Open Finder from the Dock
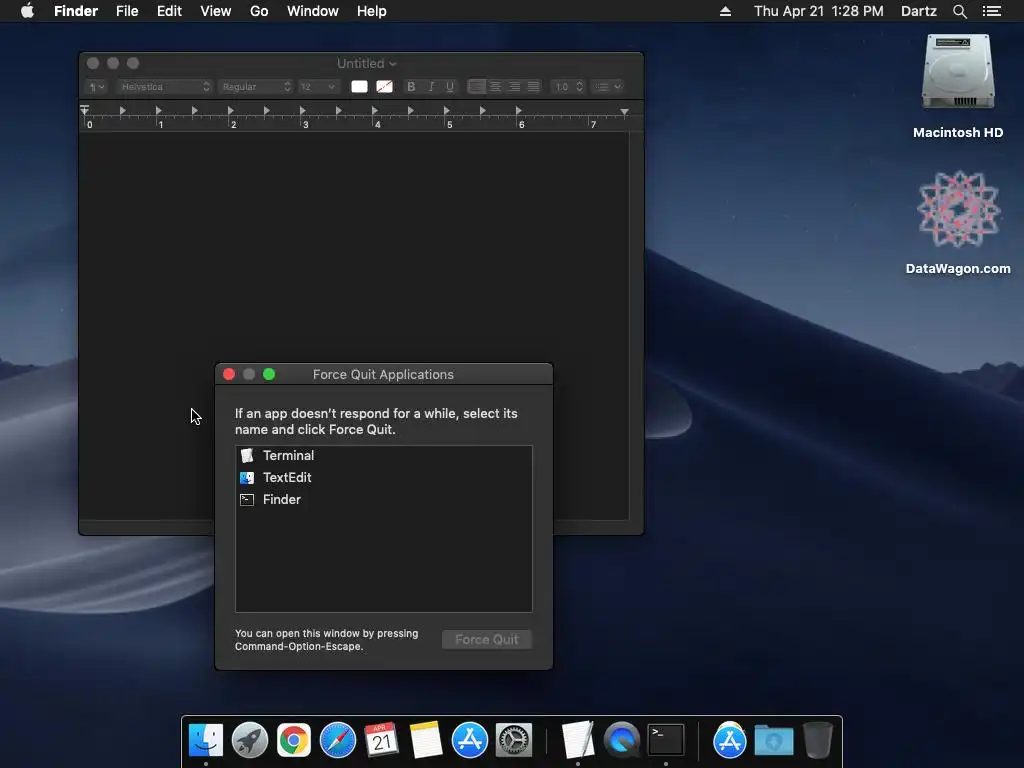1024x768 pixels. [x=206, y=741]
